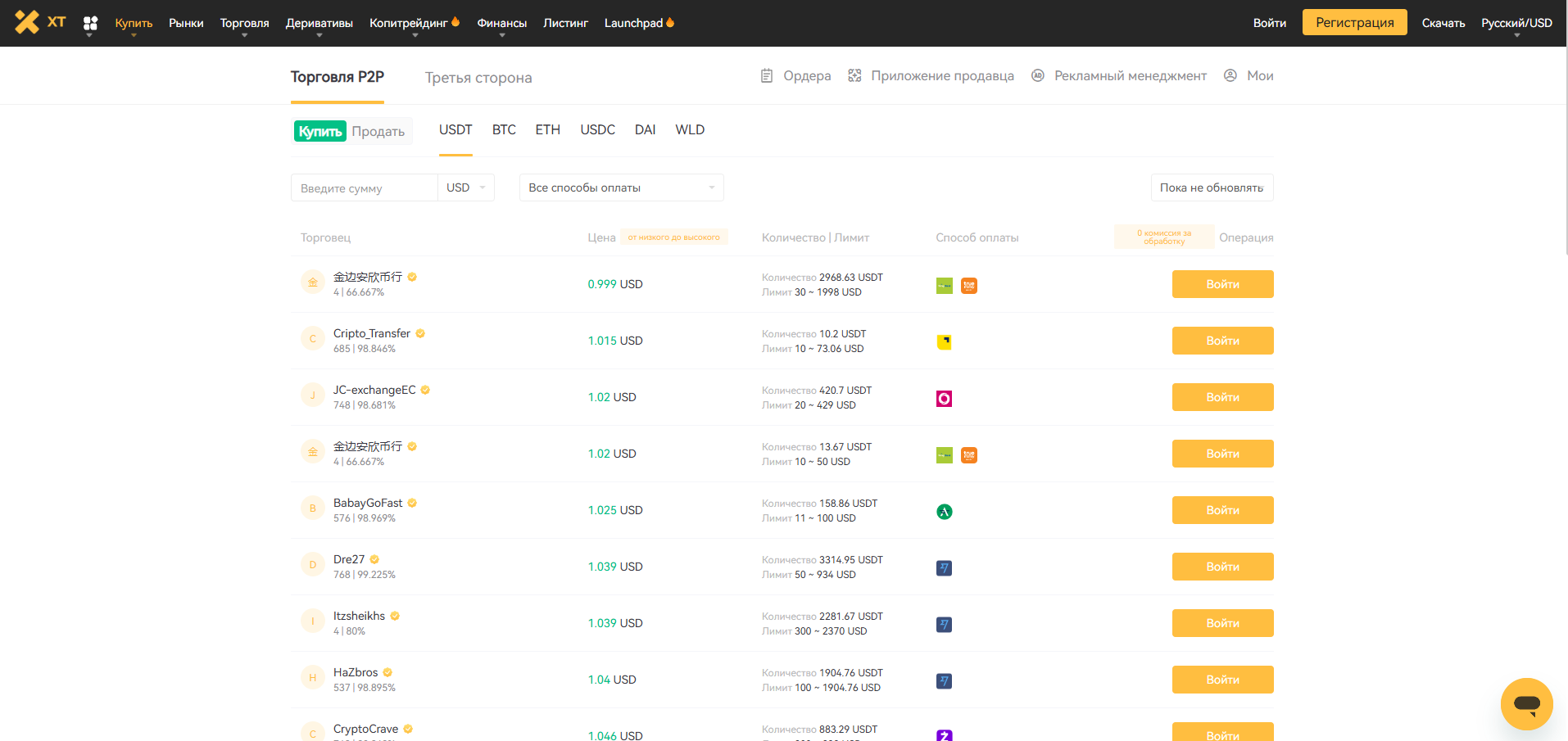Expand the Купить navigation menu
1568x741 pixels.
coord(134,23)
